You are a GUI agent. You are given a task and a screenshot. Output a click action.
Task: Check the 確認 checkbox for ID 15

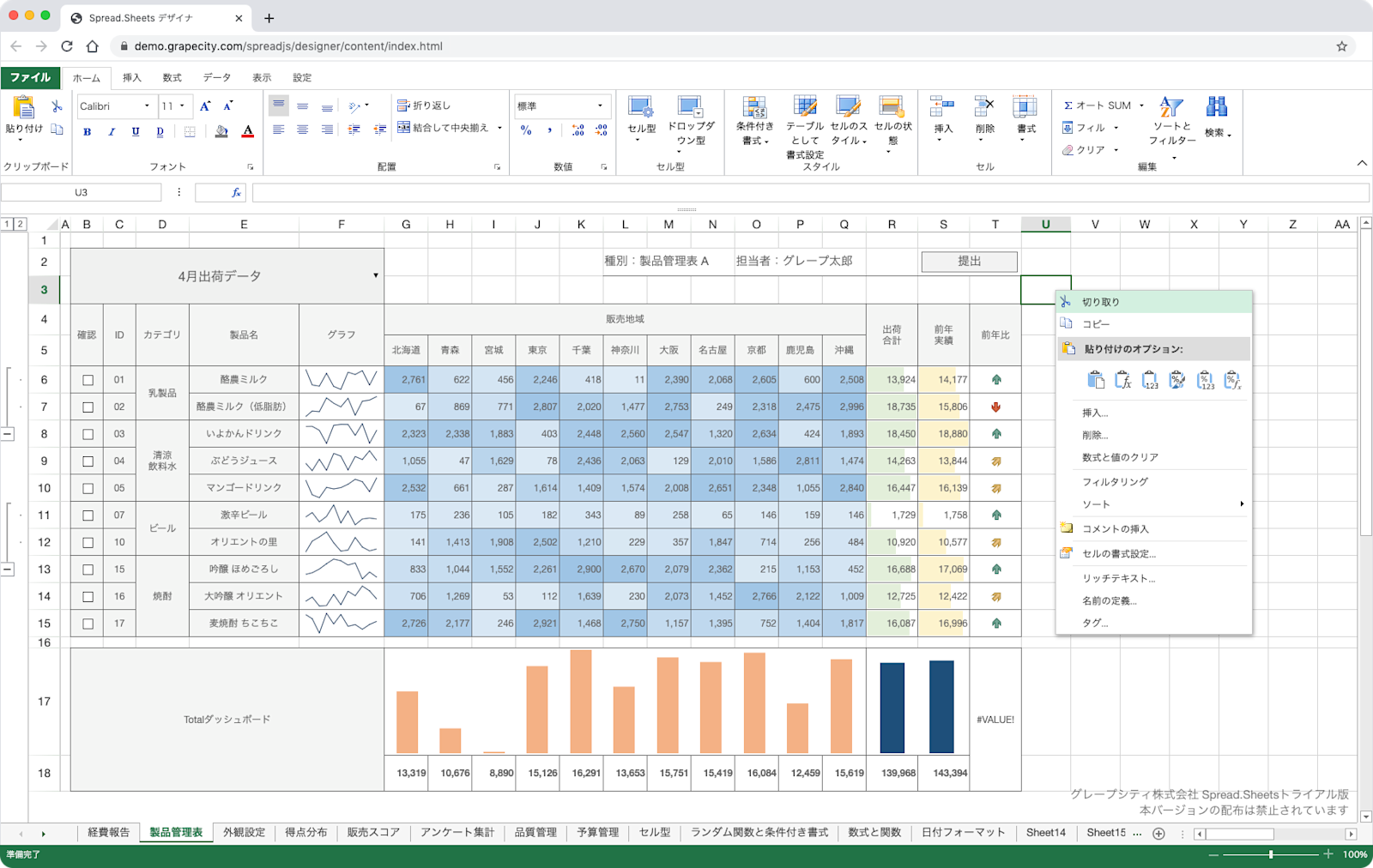coord(88,570)
